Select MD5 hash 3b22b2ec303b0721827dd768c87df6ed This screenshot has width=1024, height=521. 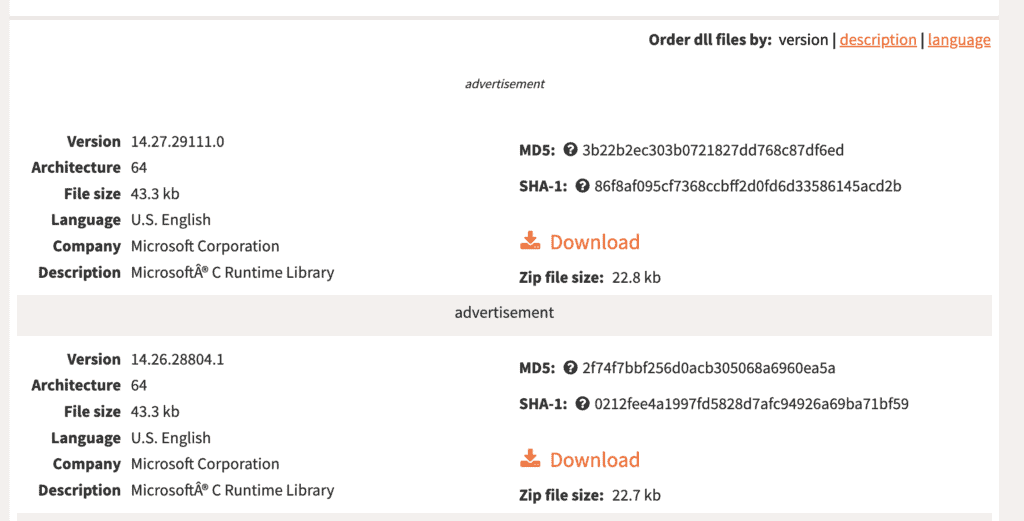[713, 150]
